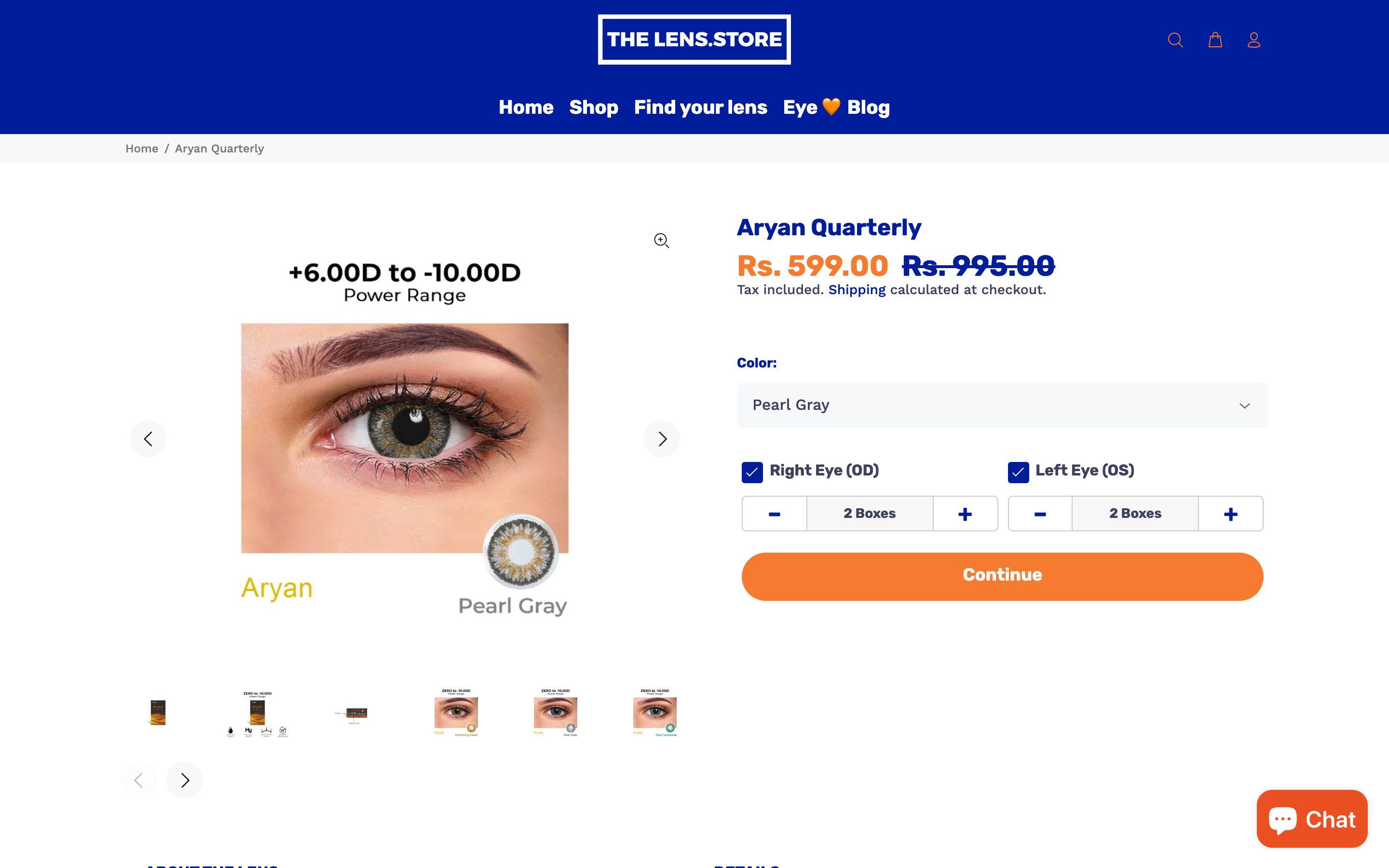The width and height of the screenshot is (1389, 868).
Task: Uncheck the Left Eye (OS) checkbox
Action: (1017, 473)
